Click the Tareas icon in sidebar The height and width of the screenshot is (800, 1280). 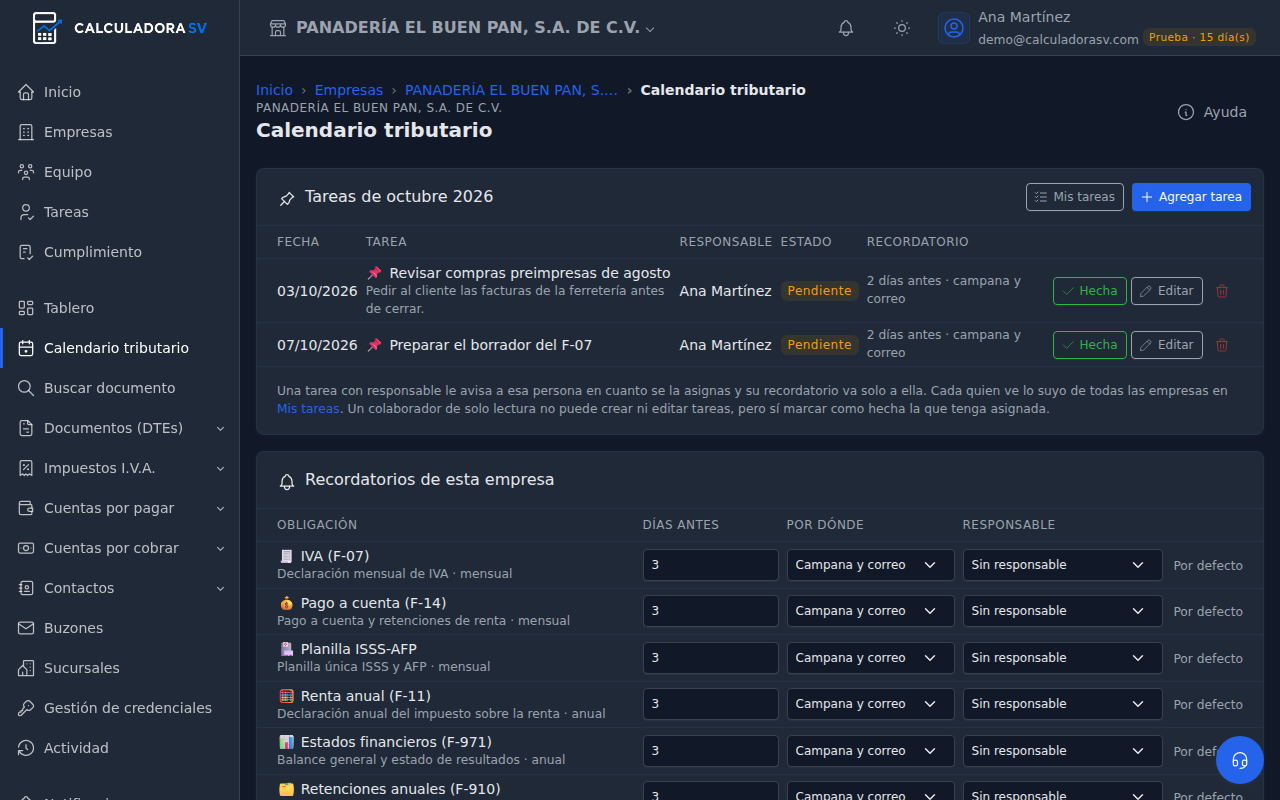26,212
